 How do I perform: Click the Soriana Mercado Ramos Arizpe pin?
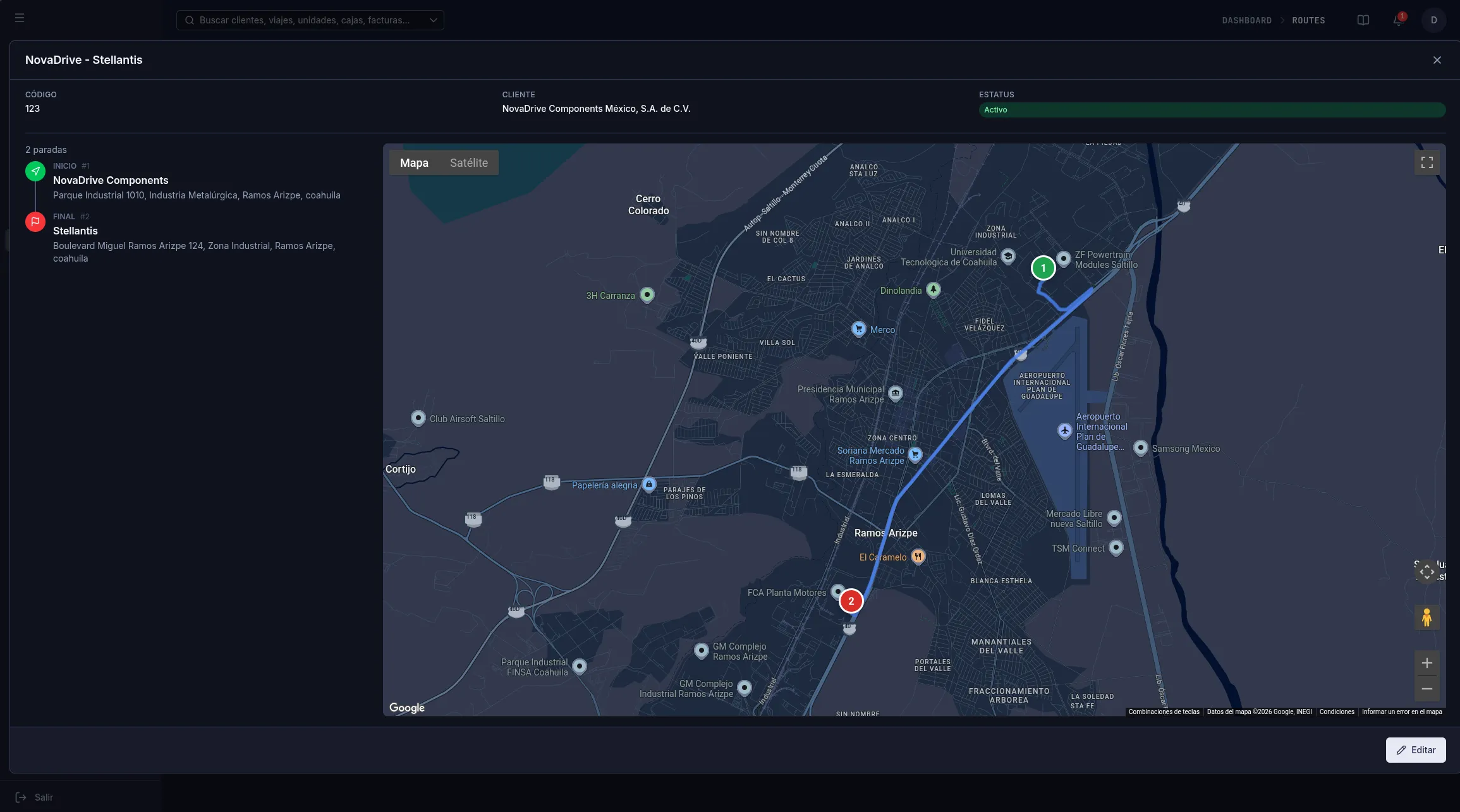point(915,454)
